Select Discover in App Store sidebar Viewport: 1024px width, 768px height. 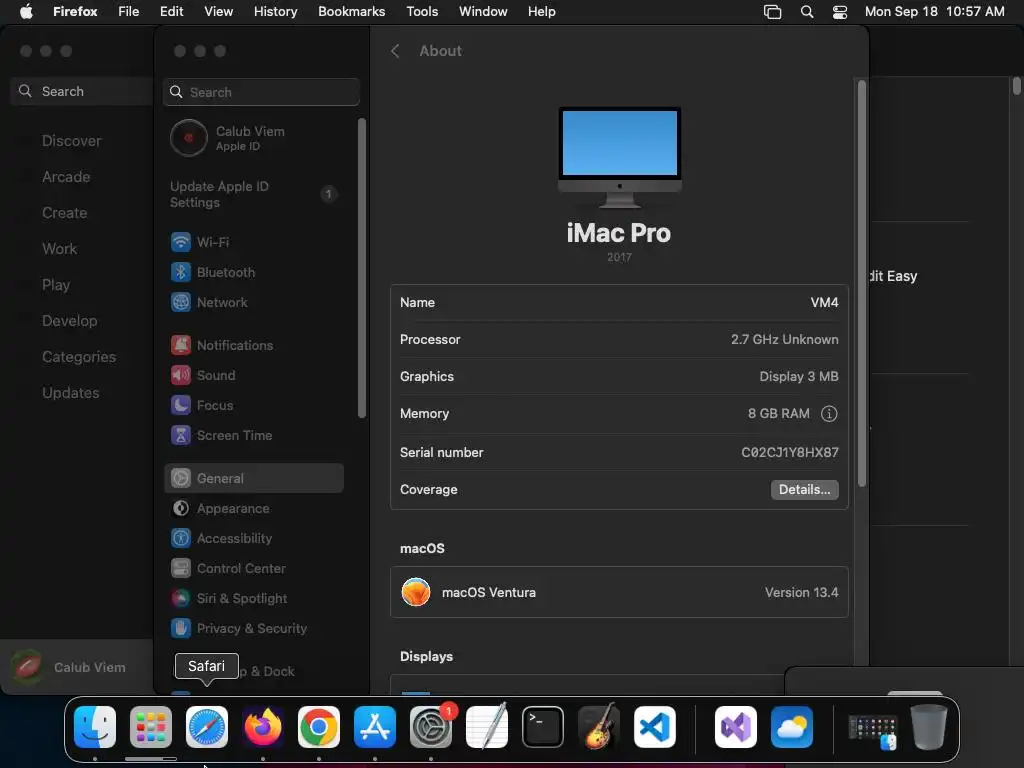71,141
